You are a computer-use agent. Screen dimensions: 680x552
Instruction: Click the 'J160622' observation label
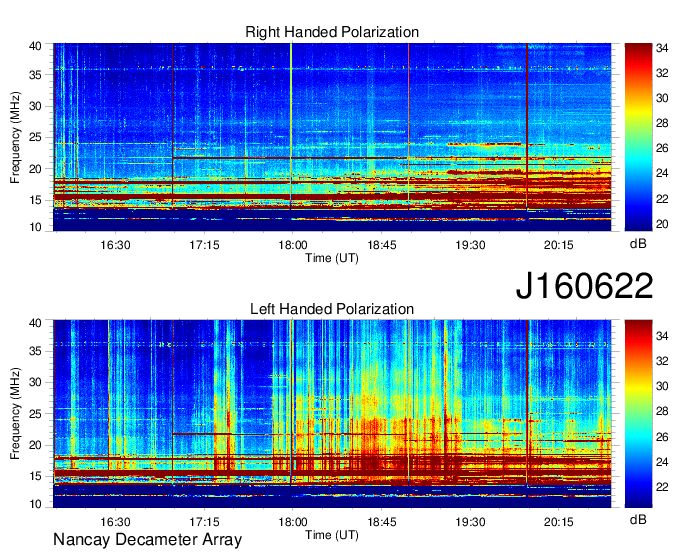tap(584, 286)
